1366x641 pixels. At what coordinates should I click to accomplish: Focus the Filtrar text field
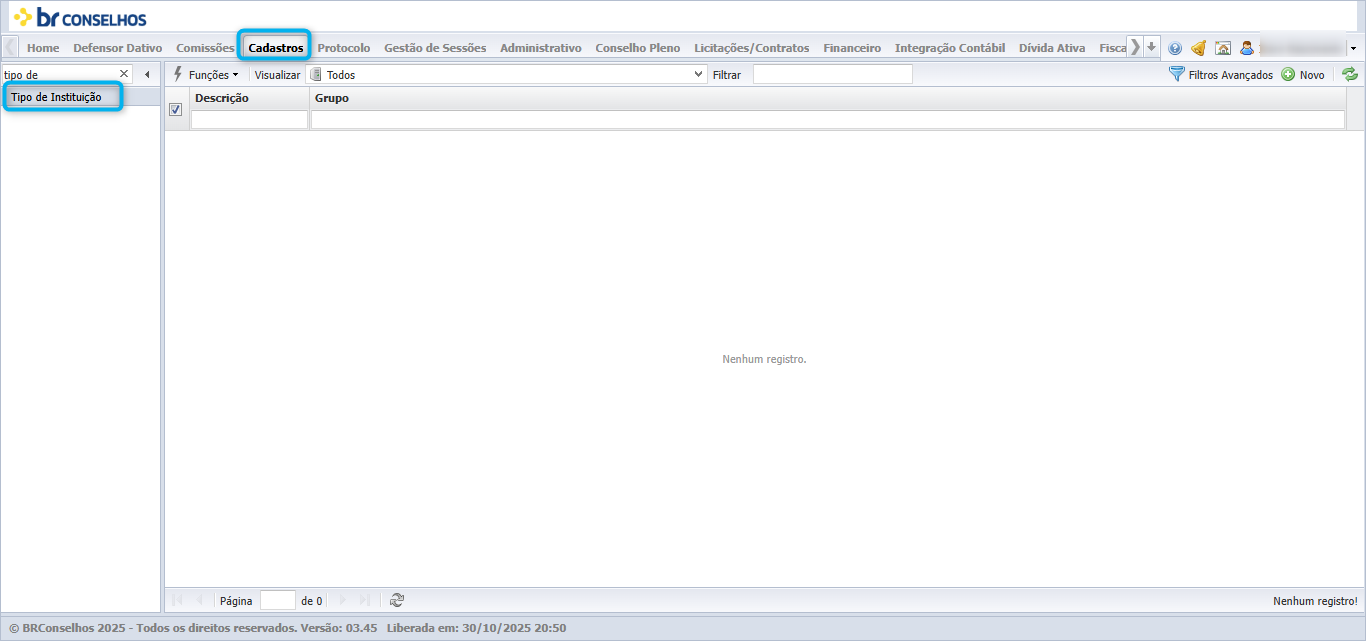coord(832,74)
